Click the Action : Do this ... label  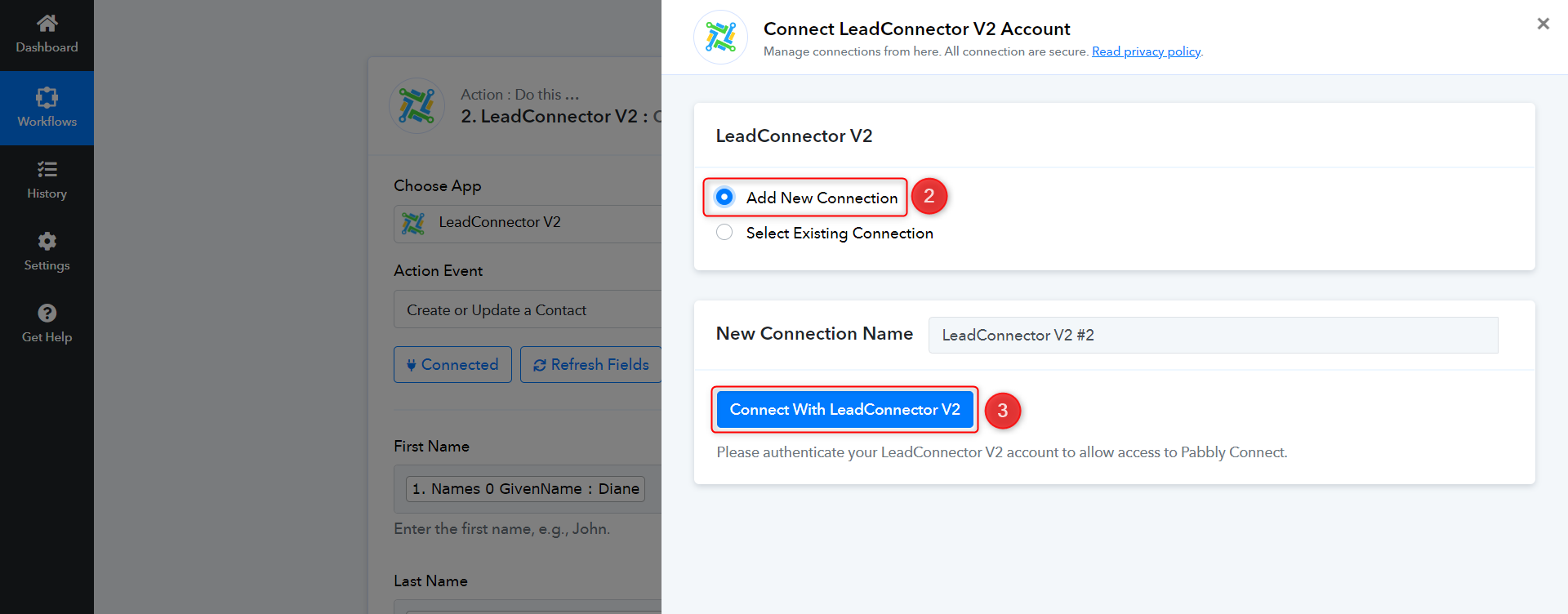point(520,95)
